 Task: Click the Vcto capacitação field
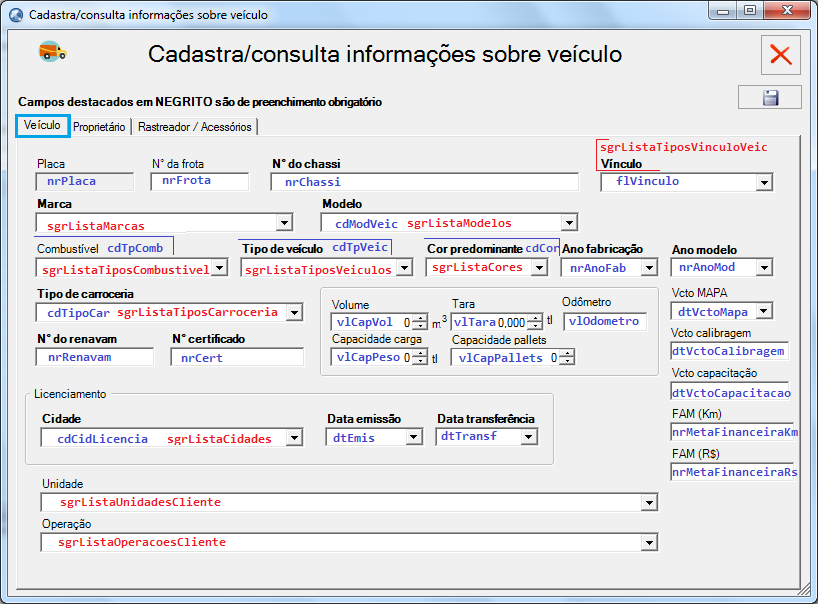coord(730,393)
